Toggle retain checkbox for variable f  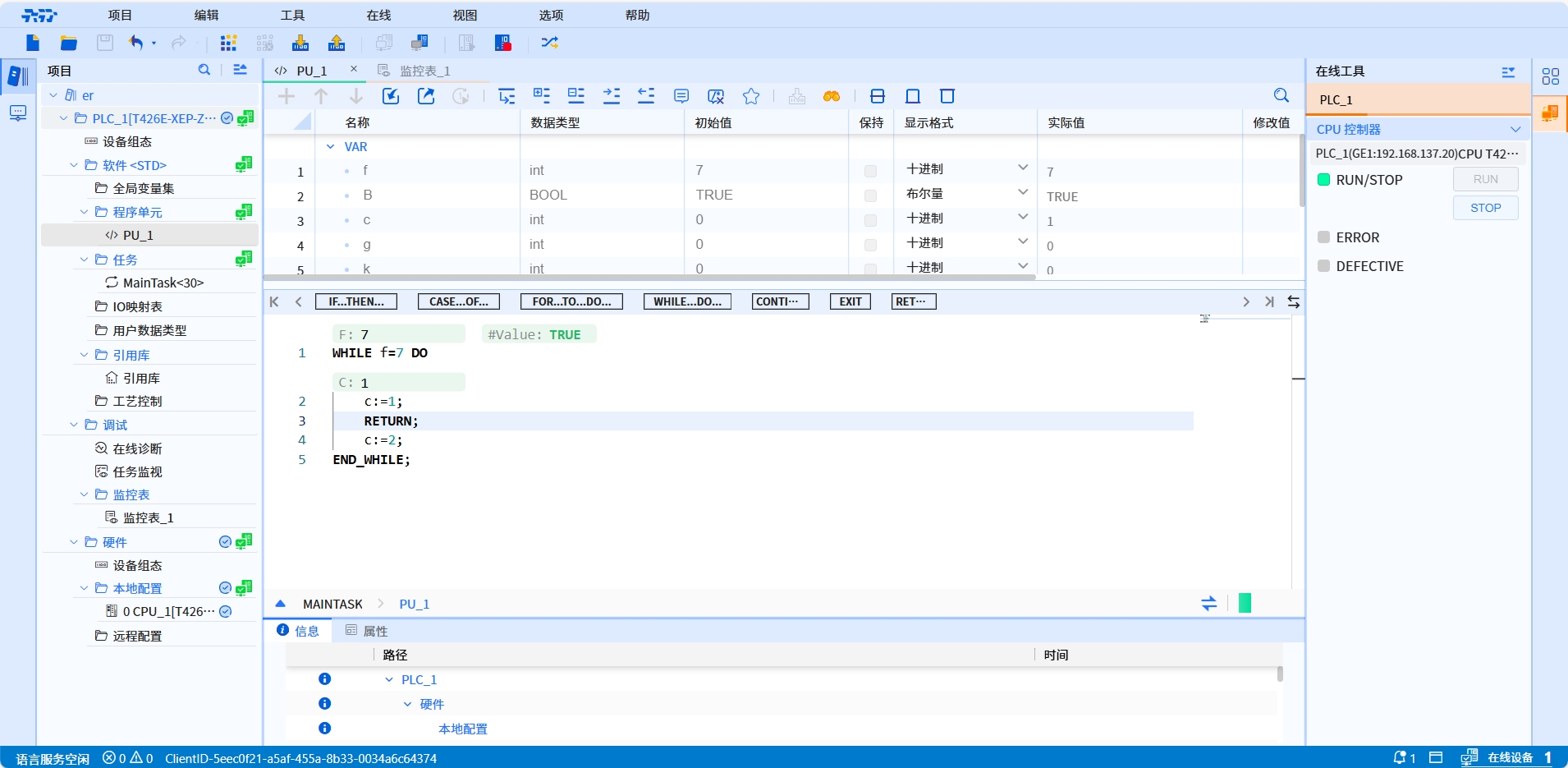click(x=870, y=171)
